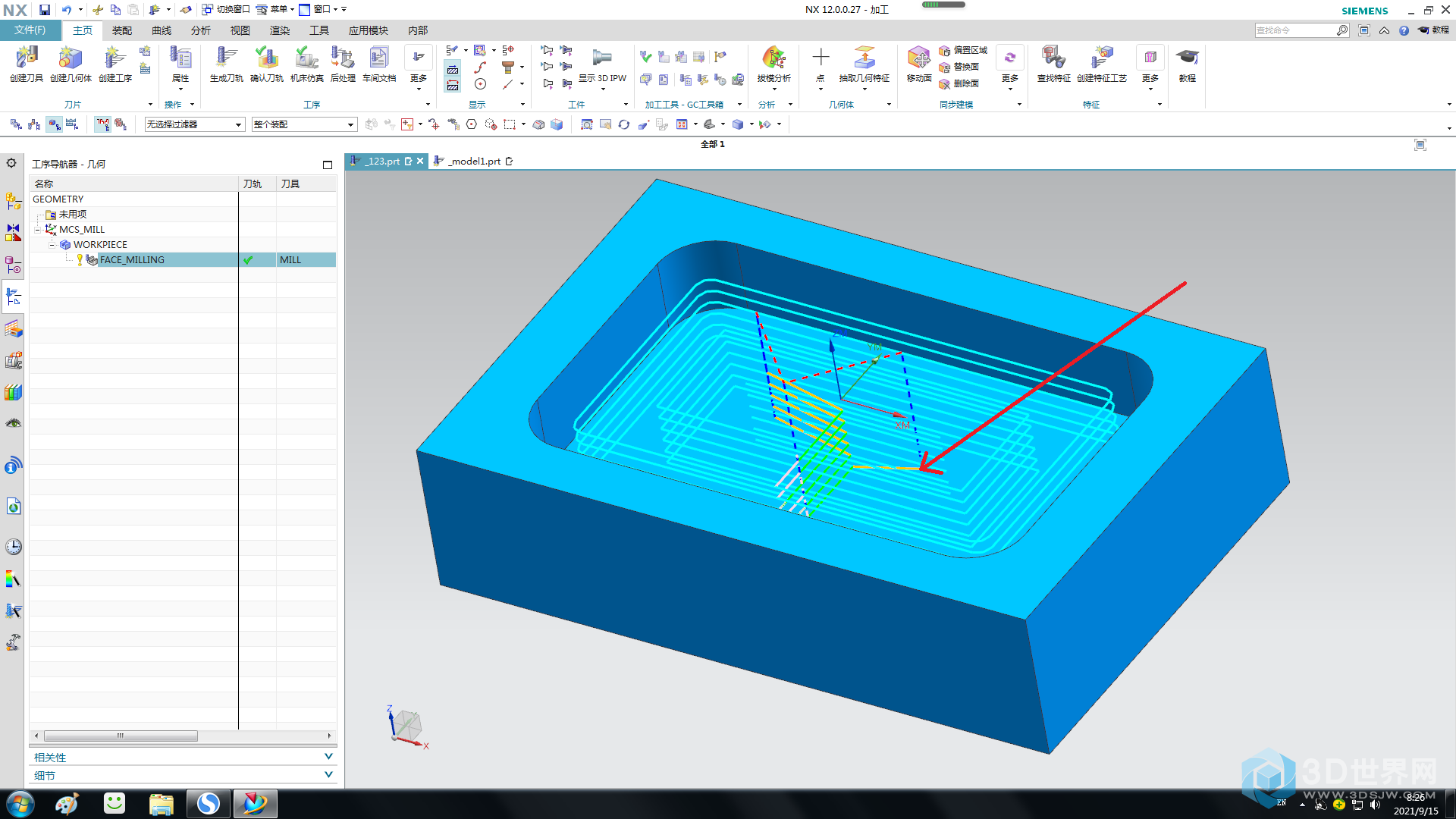Switch to the 曲线 ribbon tab
Screen dimensions: 1456x819
[162, 30]
